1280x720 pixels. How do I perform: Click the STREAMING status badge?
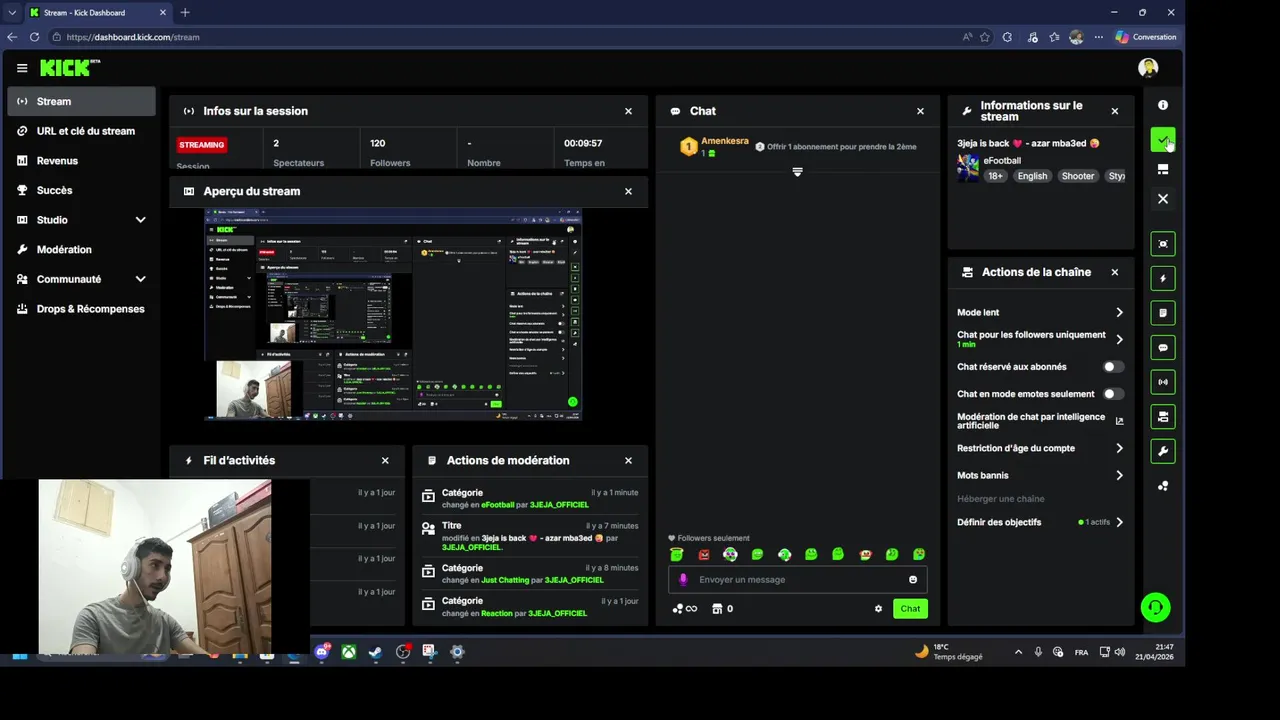[202, 145]
